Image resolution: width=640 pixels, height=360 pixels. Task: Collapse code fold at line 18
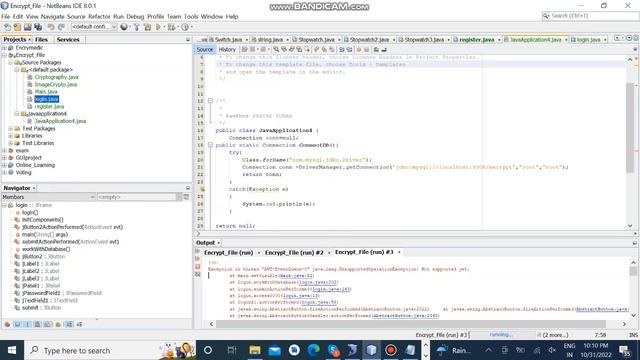[210, 145]
